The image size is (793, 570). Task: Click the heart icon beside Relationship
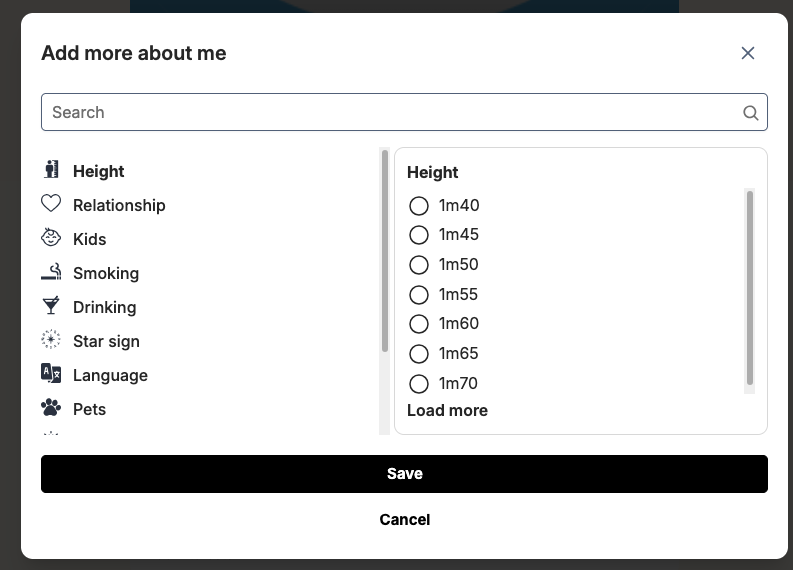tap(51, 204)
